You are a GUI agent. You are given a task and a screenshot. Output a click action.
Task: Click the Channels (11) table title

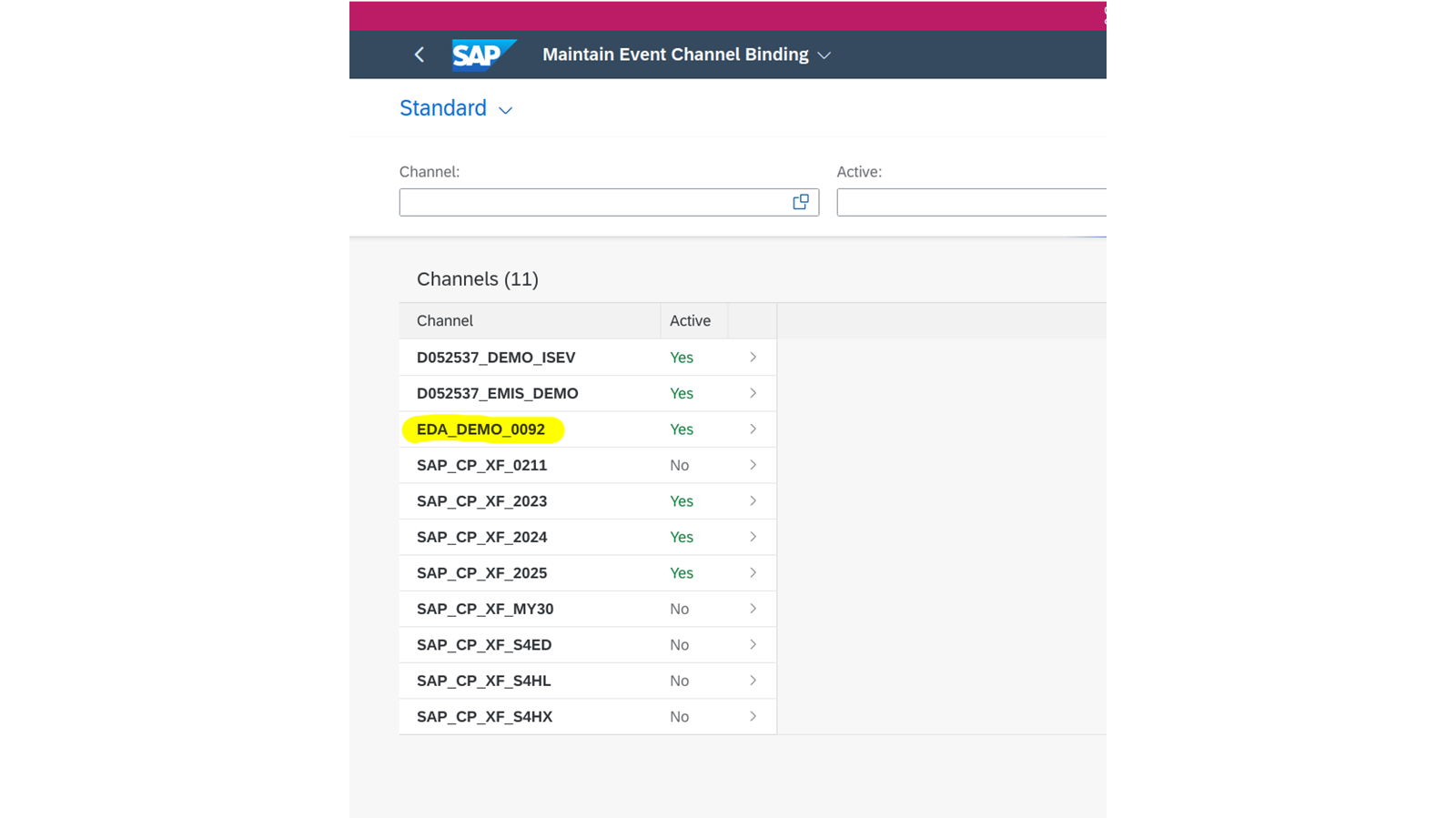[478, 279]
